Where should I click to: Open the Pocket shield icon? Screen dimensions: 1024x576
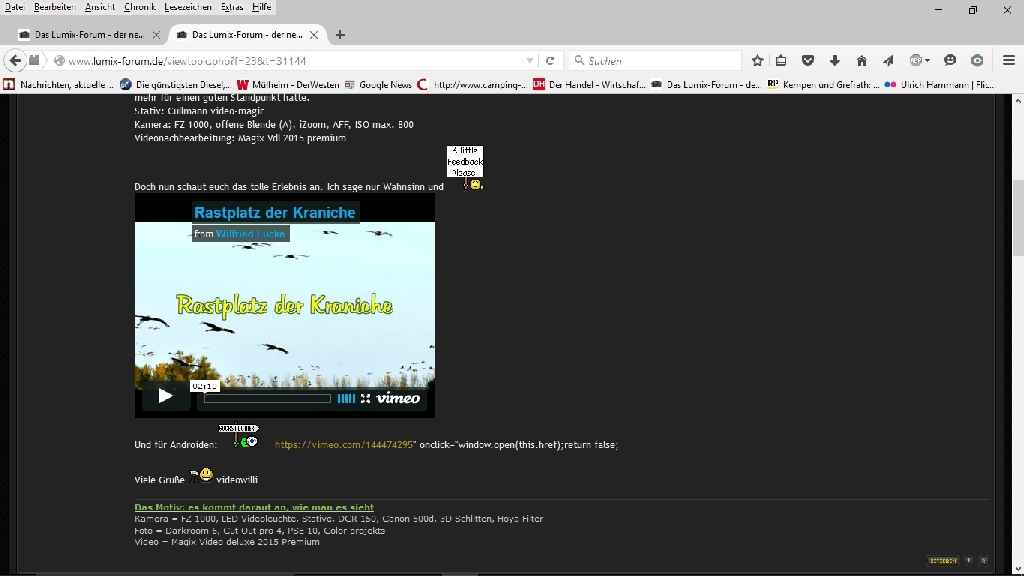808,61
